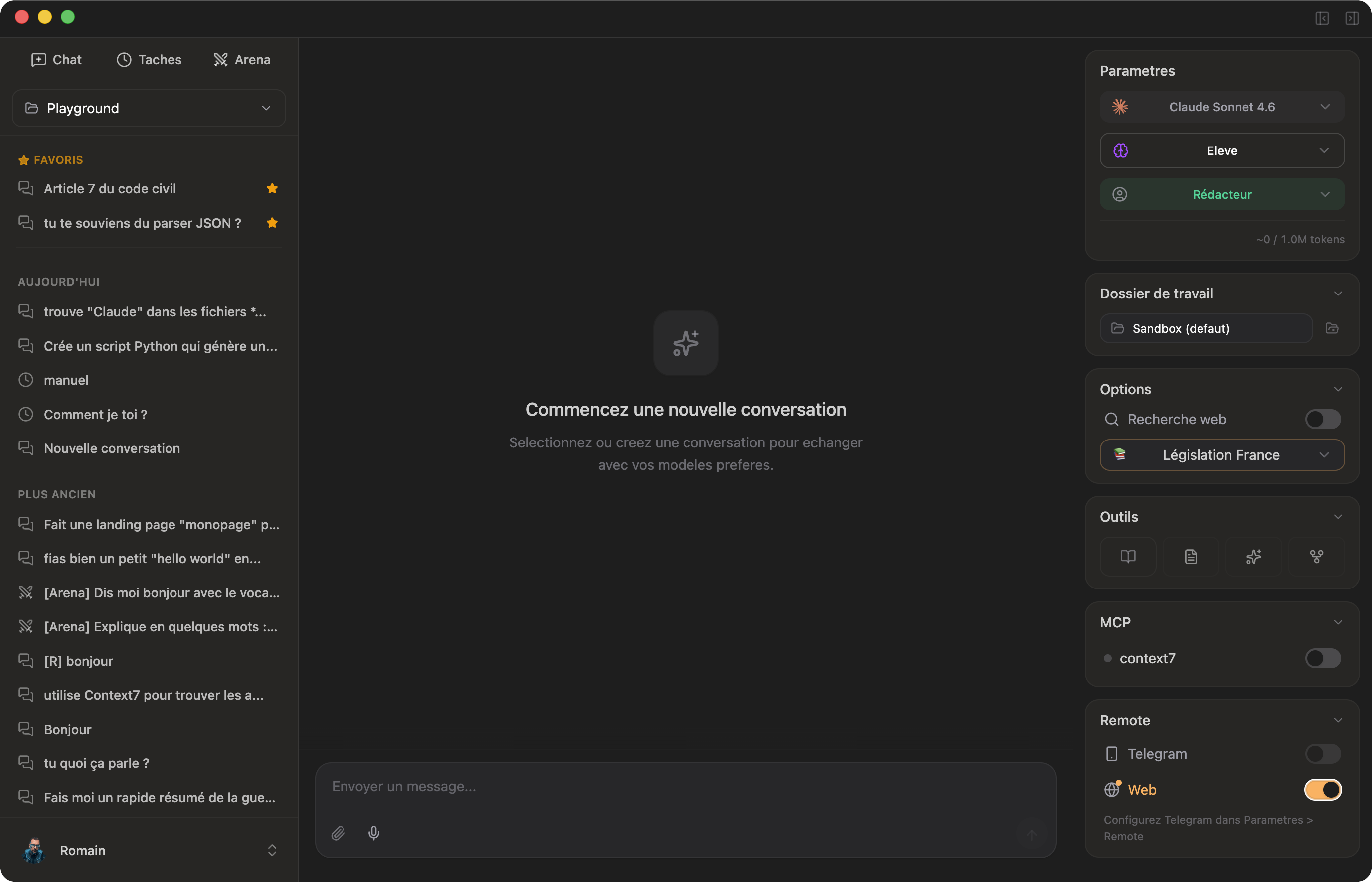Screen dimensions: 1372x882
Task: Attach a file to the message
Action: [338, 833]
